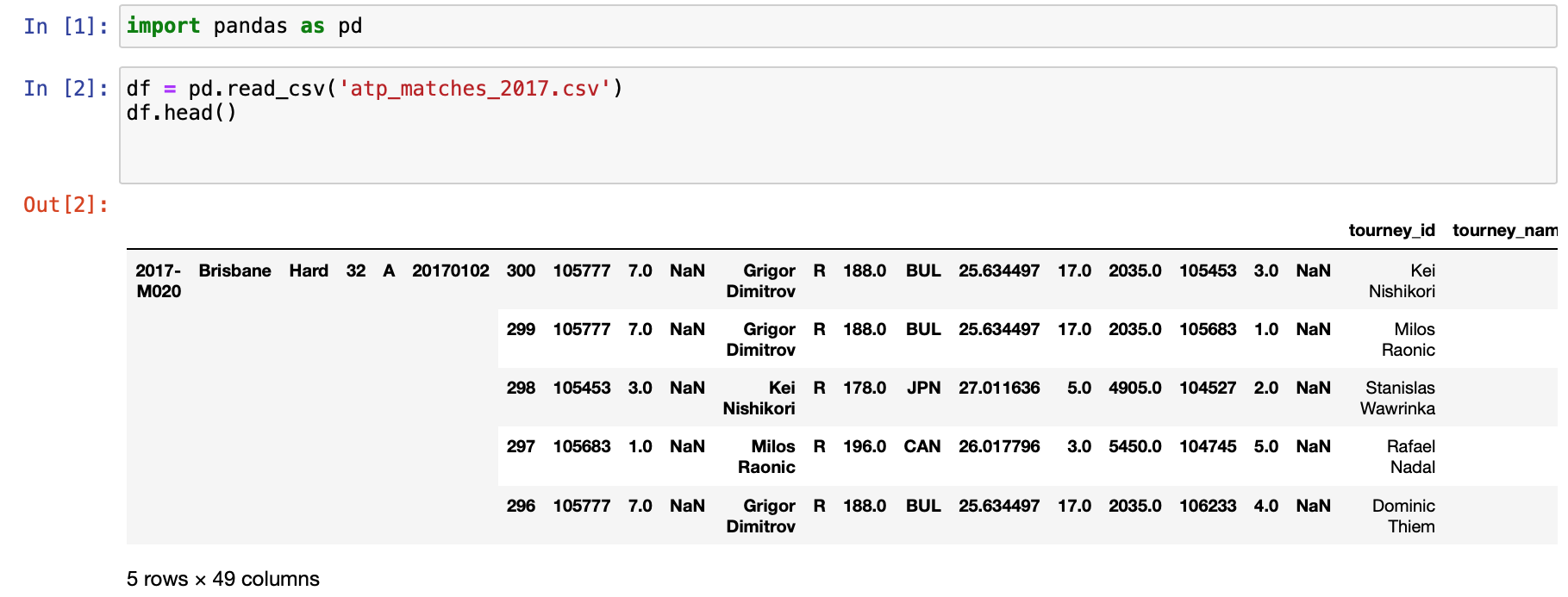
Task: Click Stanislas Wawrinka cell
Action: pyautogui.click(x=1397, y=398)
